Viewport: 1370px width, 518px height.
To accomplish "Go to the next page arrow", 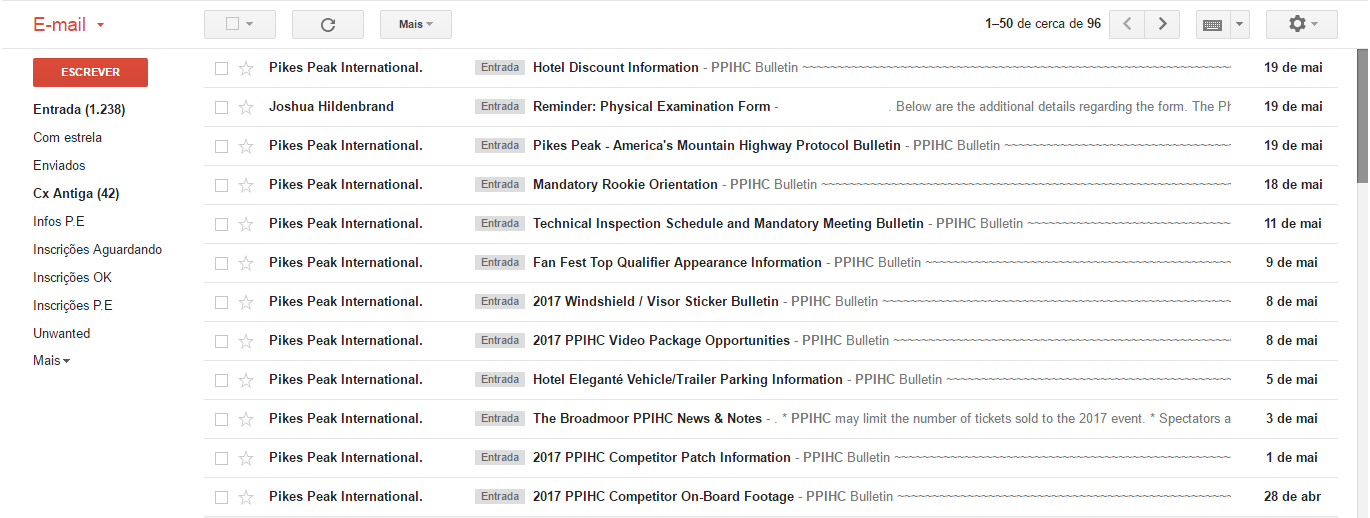I will tap(1162, 24).
